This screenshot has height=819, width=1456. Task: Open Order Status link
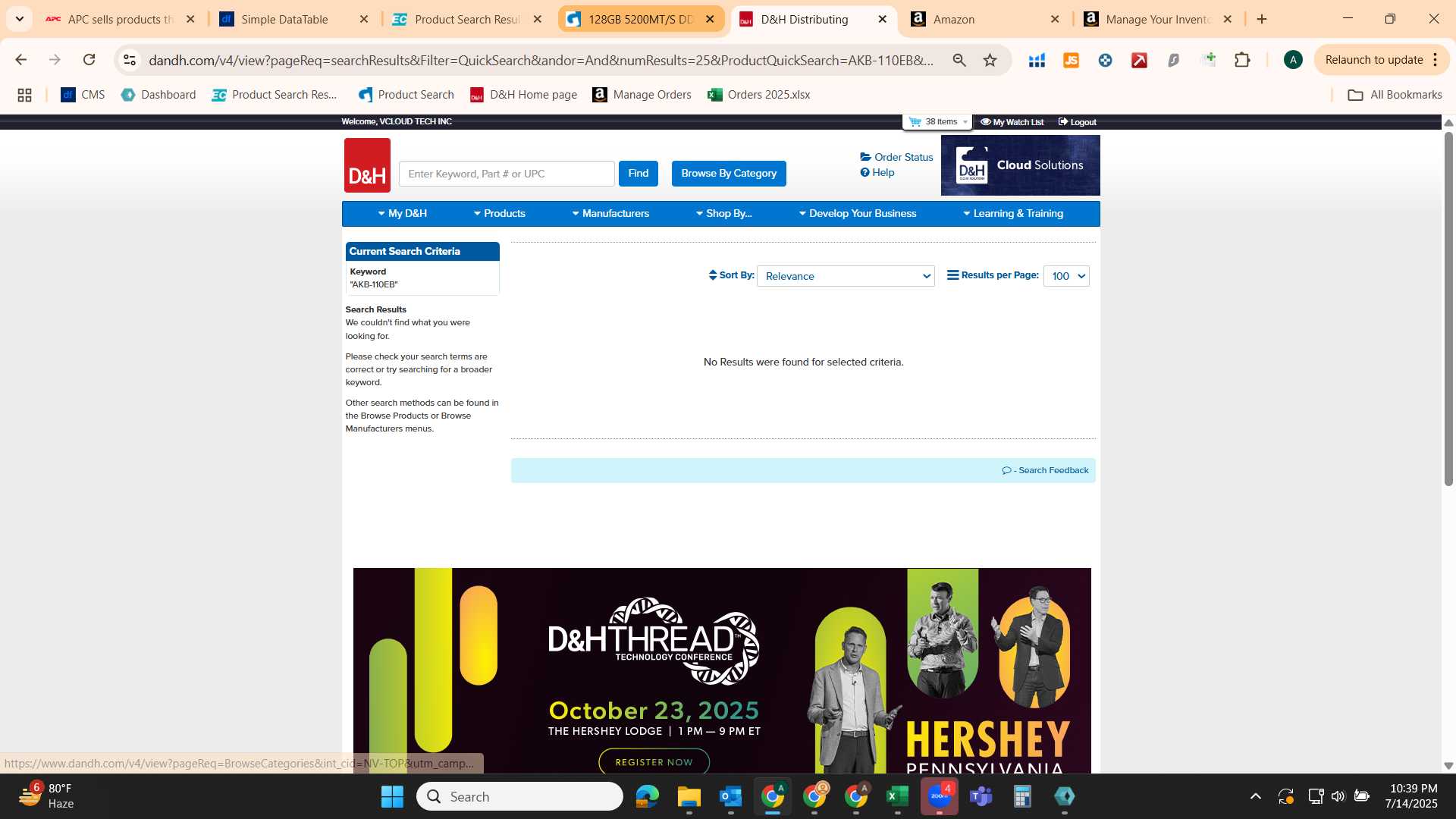[896, 157]
